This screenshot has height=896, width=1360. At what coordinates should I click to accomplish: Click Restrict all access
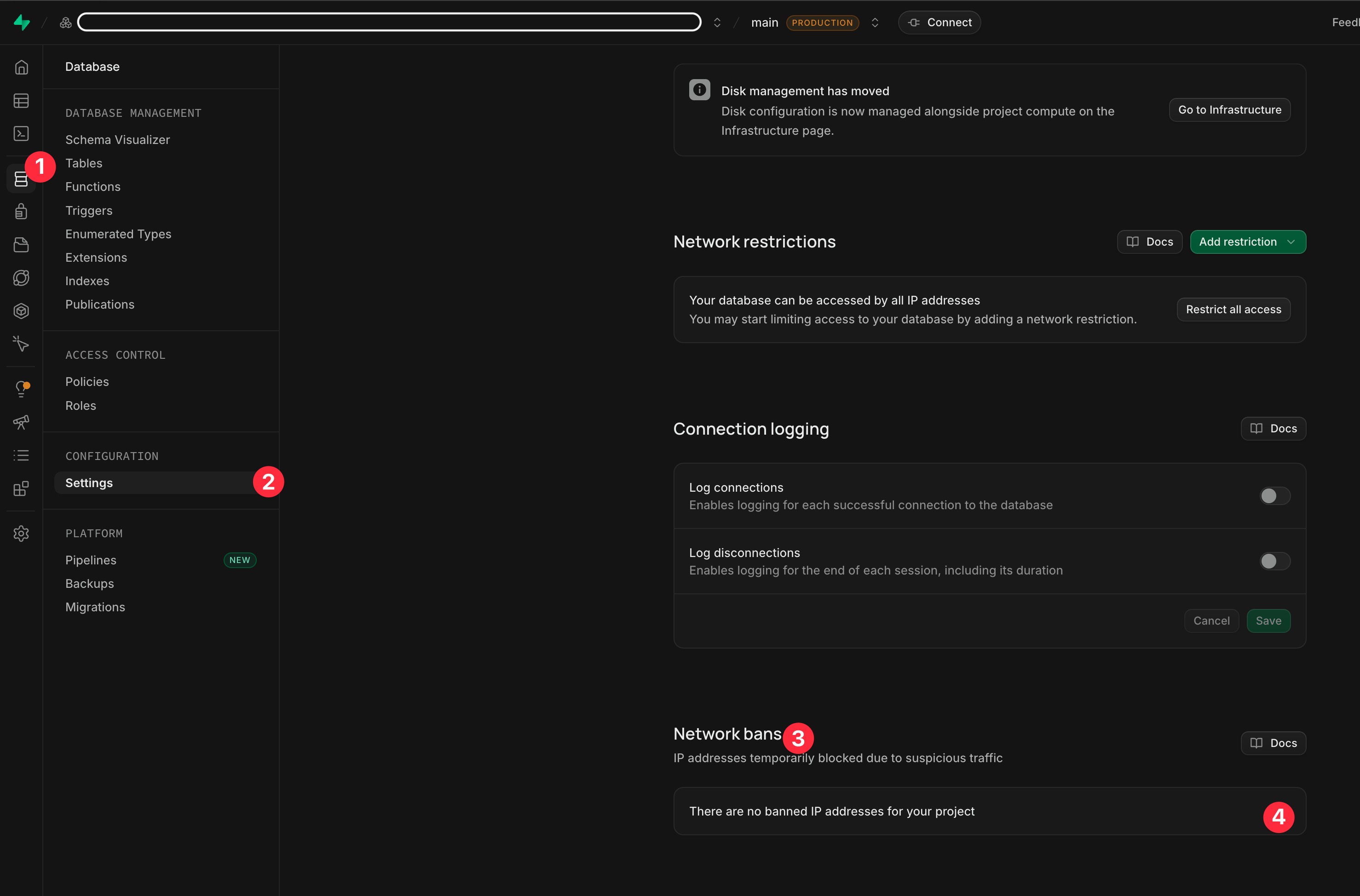coord(1234,309)
